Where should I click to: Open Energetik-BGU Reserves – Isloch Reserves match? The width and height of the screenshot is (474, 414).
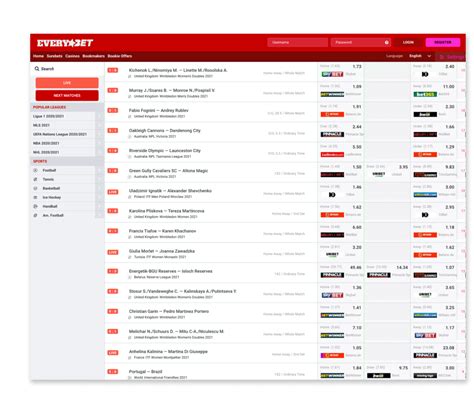171,271
